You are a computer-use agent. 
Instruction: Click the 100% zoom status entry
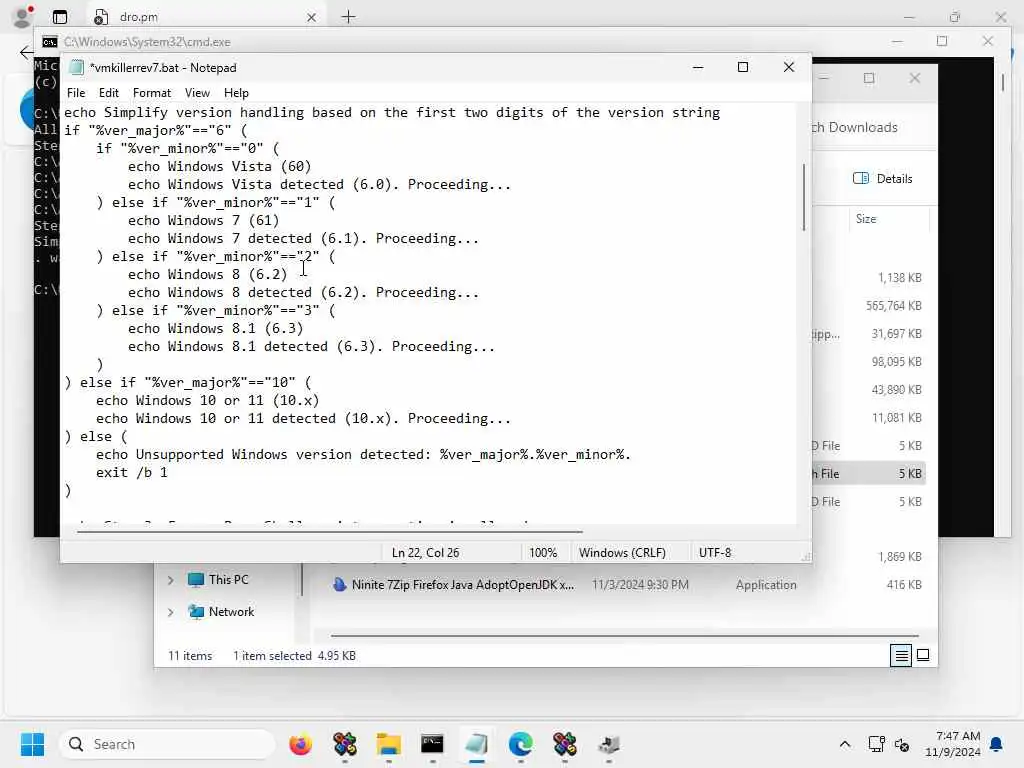coord(543,552)
